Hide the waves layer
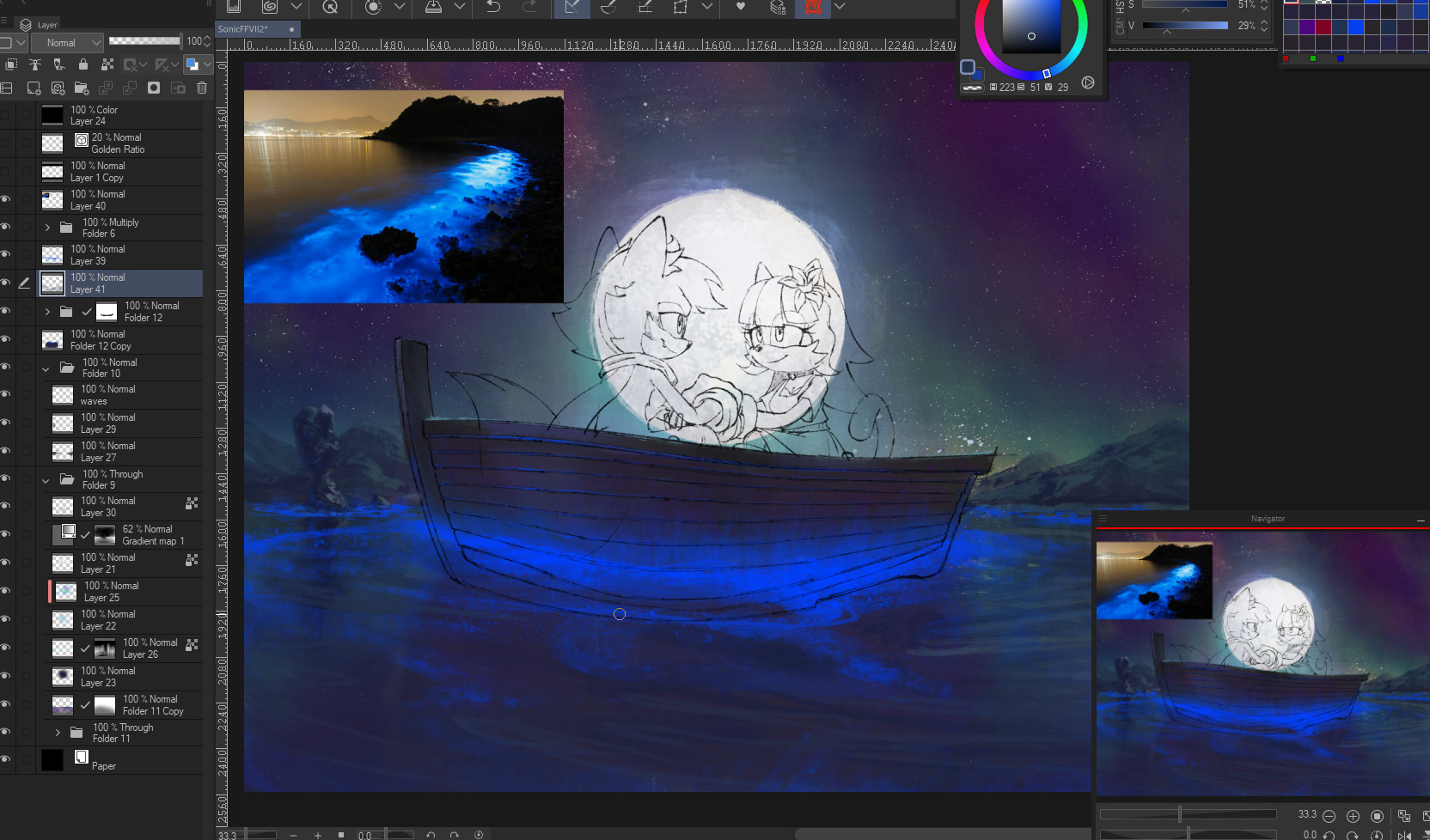Screen dimensions: 1430x840 click(x=6, y=394)
